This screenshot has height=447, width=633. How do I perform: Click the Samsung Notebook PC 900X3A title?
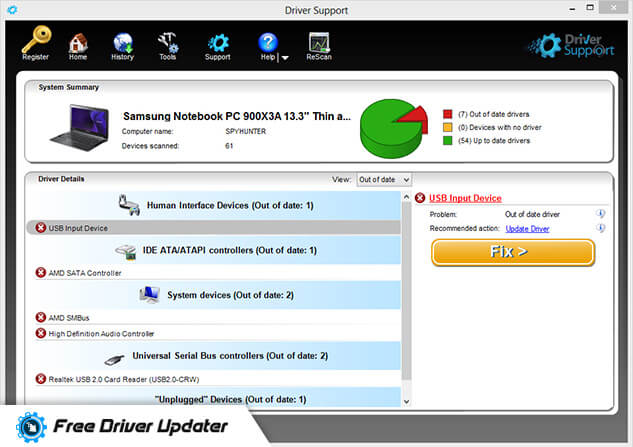(x=237, y=116)
